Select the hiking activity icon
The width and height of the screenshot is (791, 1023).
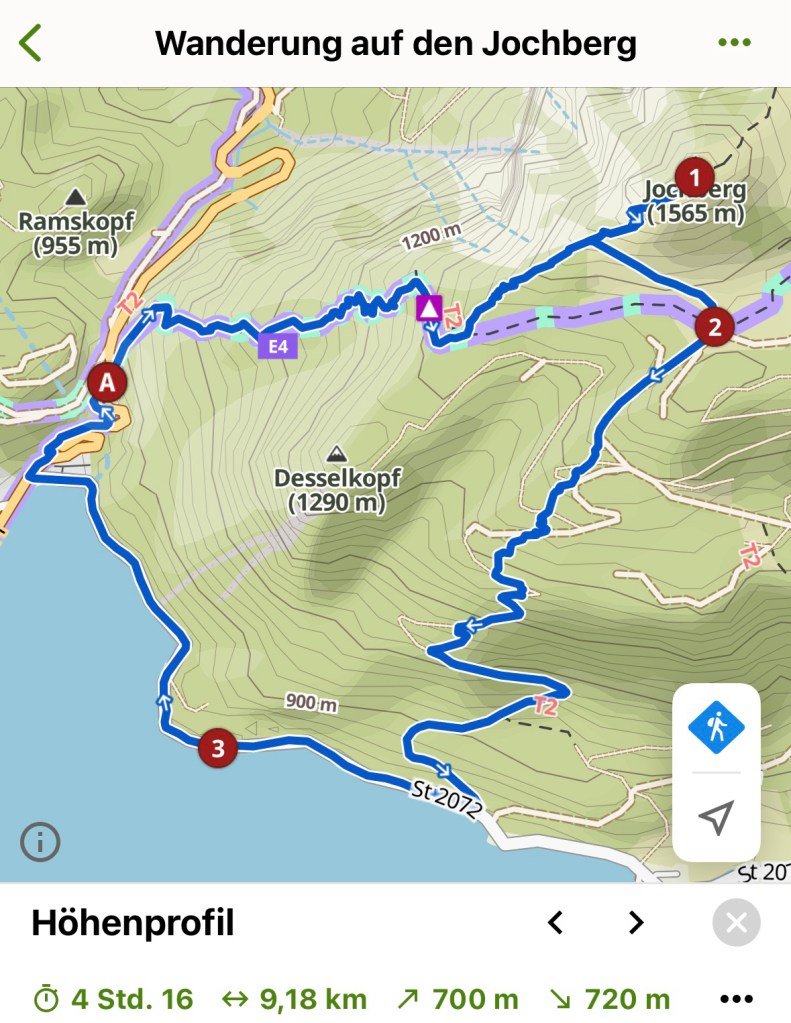pos(716,727)
